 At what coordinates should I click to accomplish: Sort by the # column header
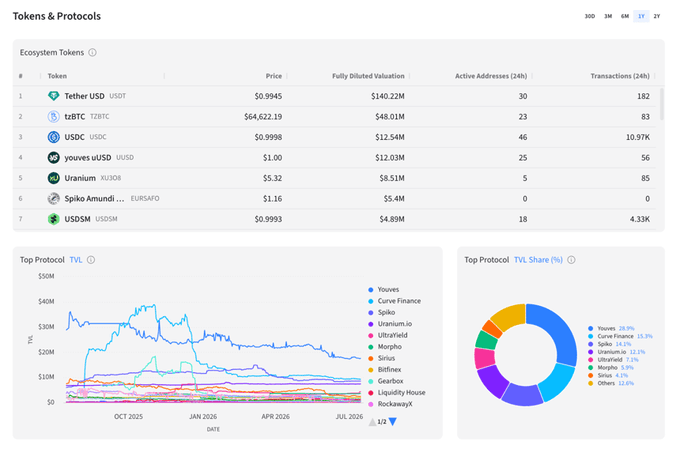(20, 76)
